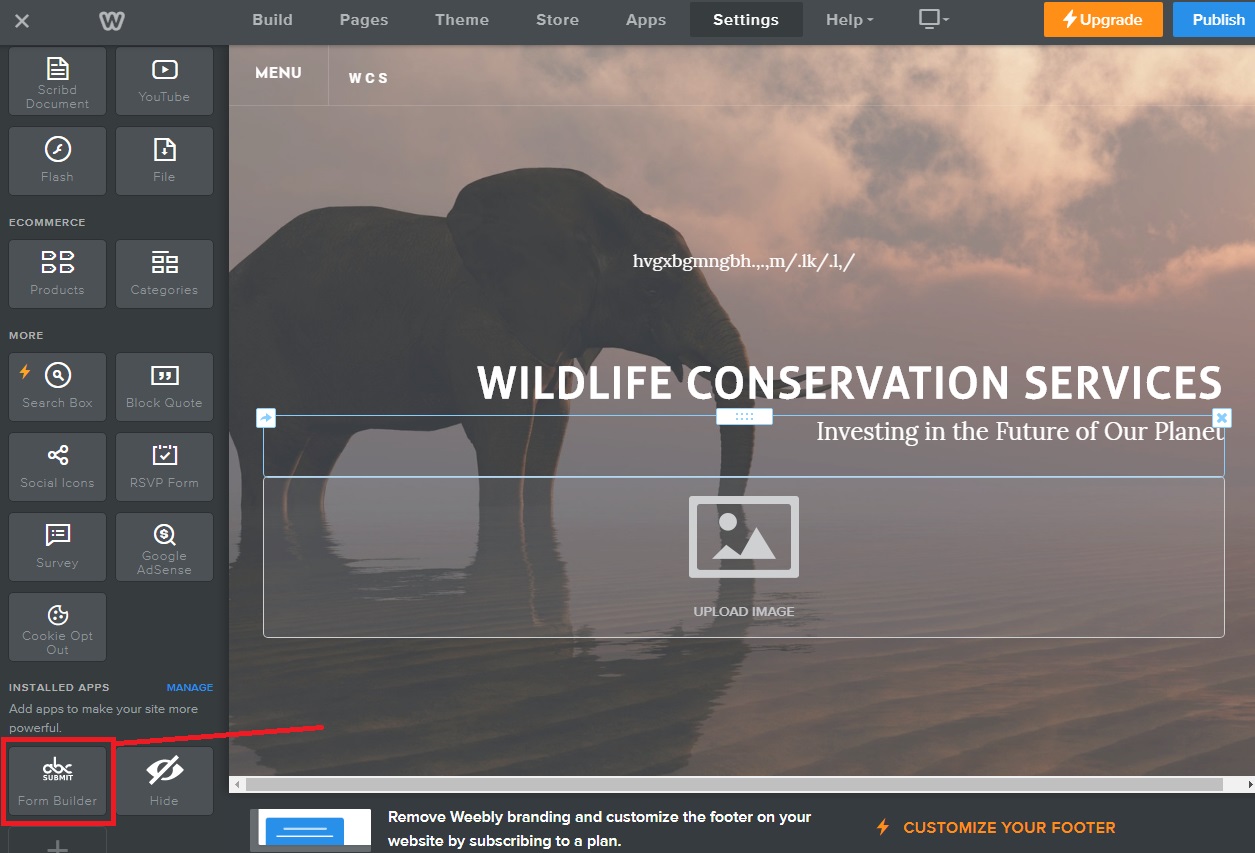Click the Manage installed apps link
1255x853 pixels.
coord(189,688)
